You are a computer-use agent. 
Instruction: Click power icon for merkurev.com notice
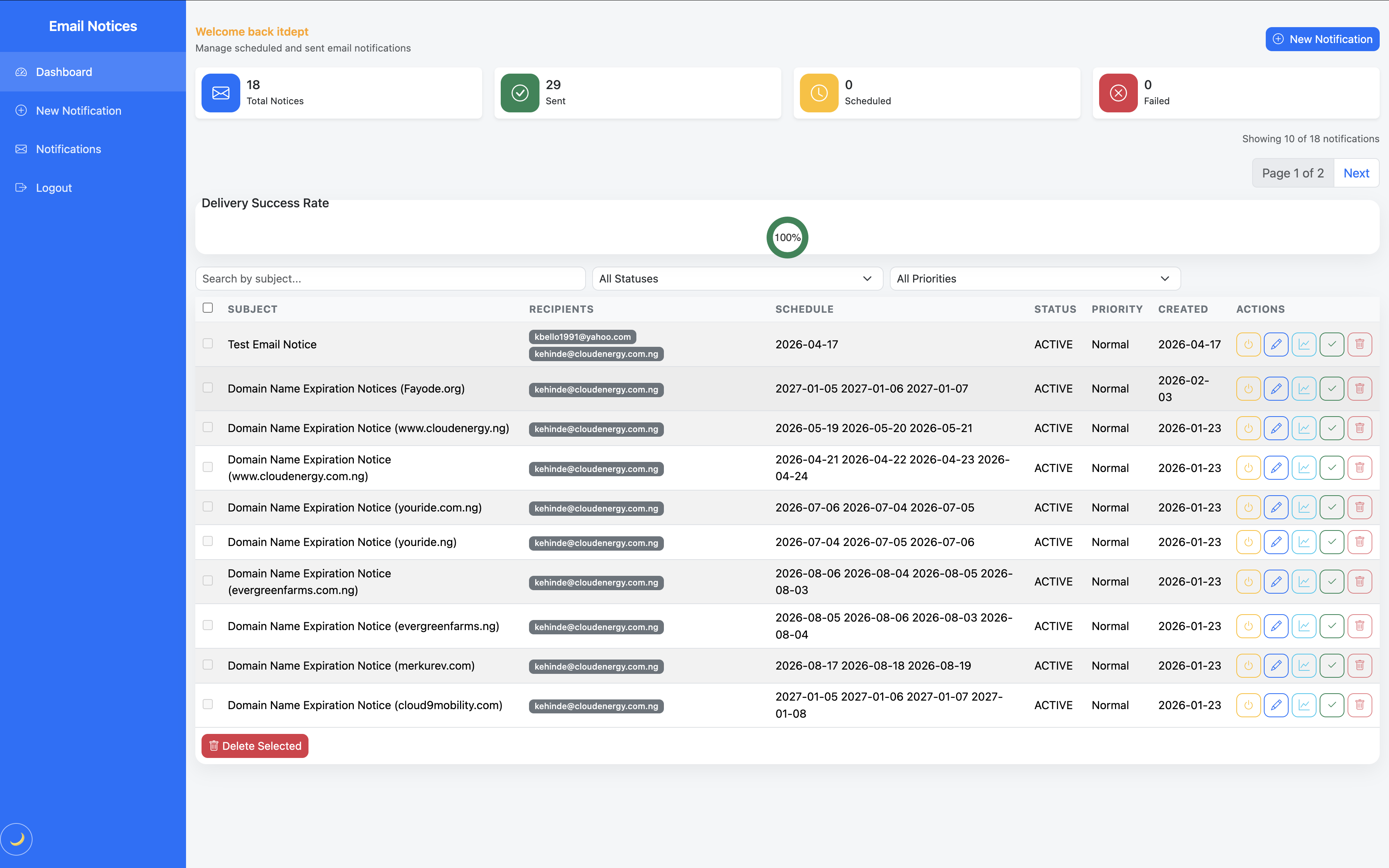tap(1248, 666)
